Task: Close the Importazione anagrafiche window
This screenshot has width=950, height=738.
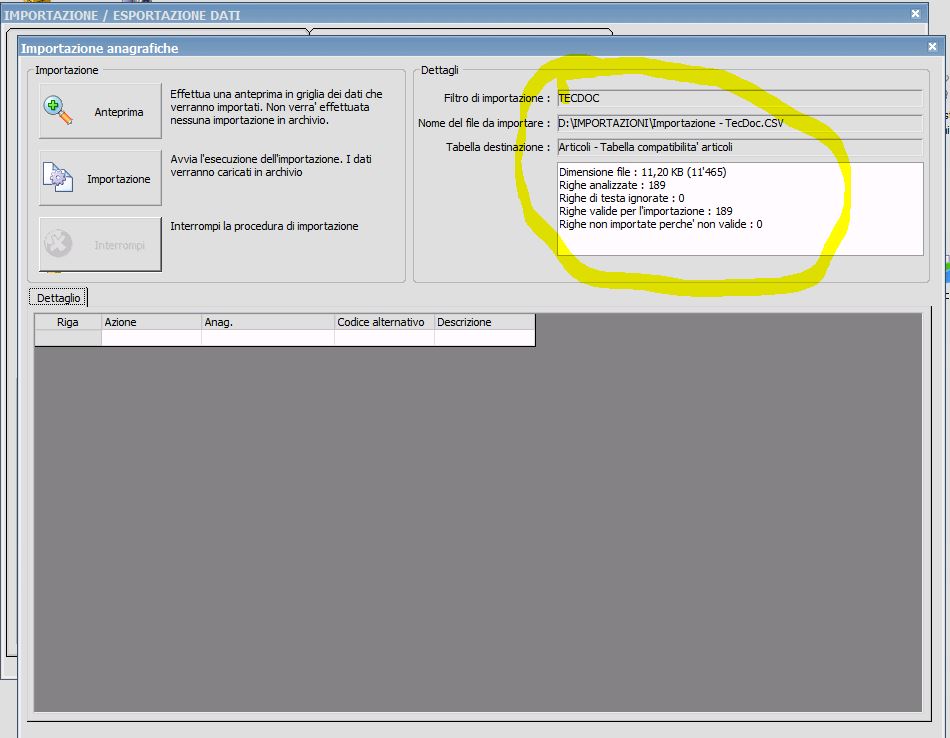Action: (932, 47)
